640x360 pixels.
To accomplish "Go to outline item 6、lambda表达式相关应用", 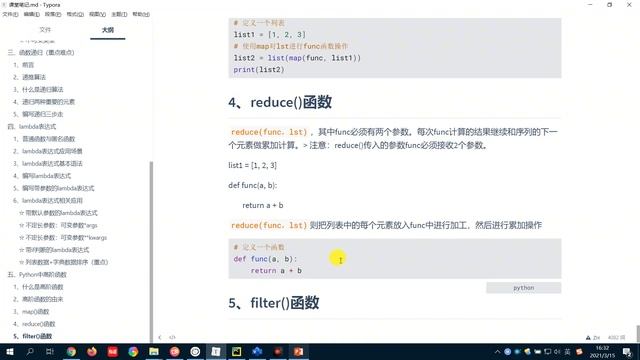I will 48,200.
